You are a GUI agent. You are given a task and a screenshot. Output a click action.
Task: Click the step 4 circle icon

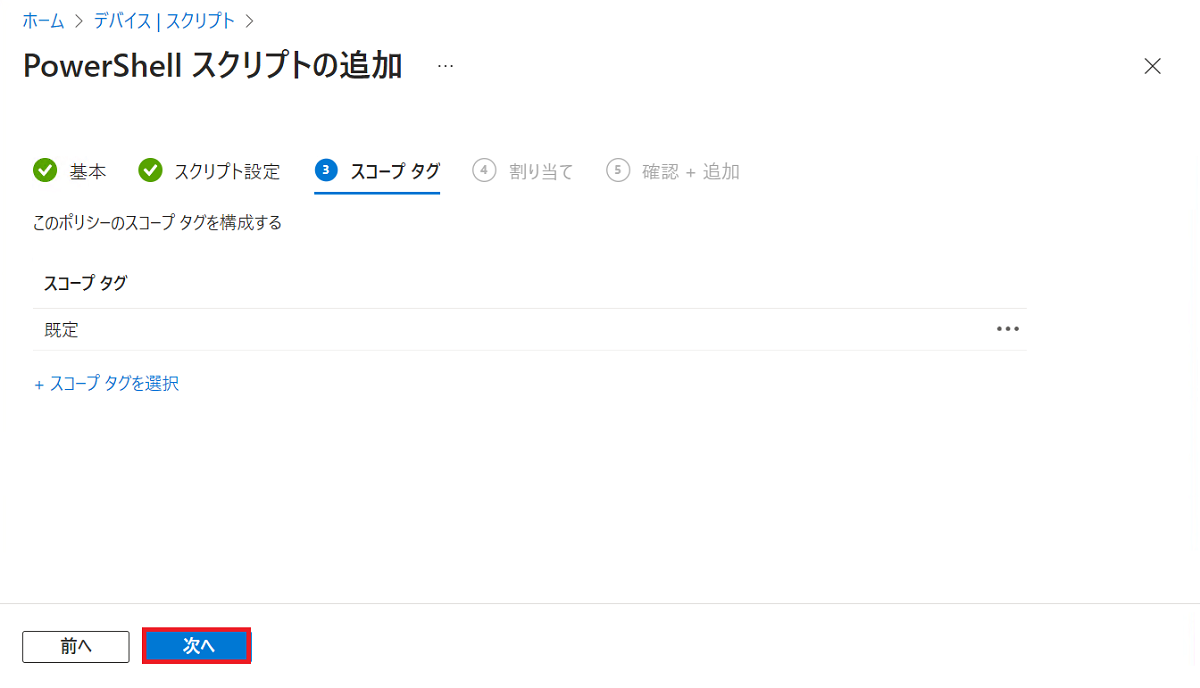pyautogui.click(x=484, y=171)
